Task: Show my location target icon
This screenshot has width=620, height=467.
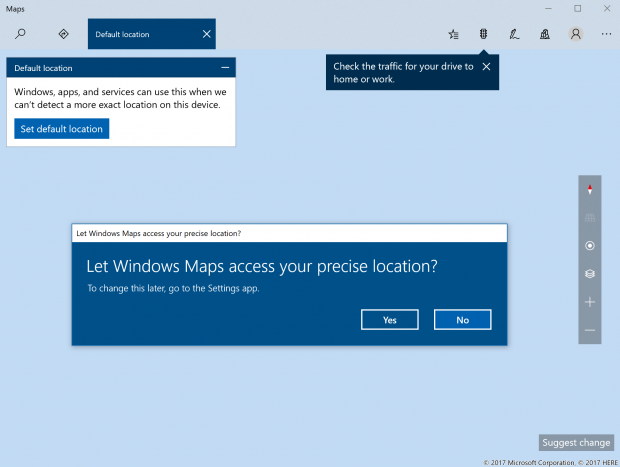Action: coord(590,246)
